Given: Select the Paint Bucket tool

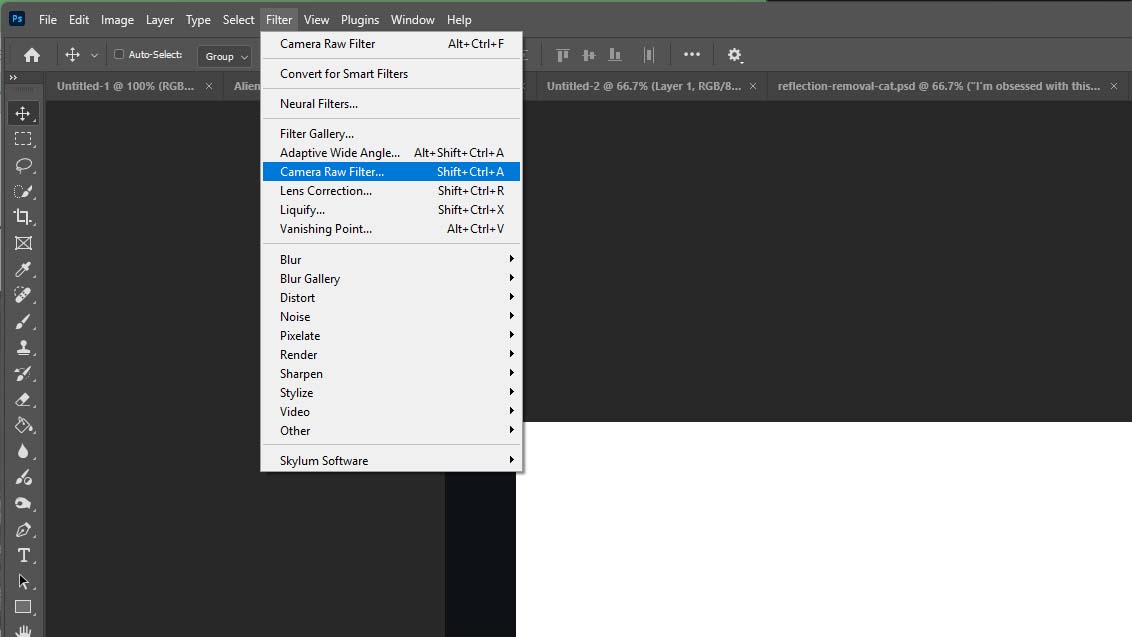Looking at the screenshot, I should (23, 425).
